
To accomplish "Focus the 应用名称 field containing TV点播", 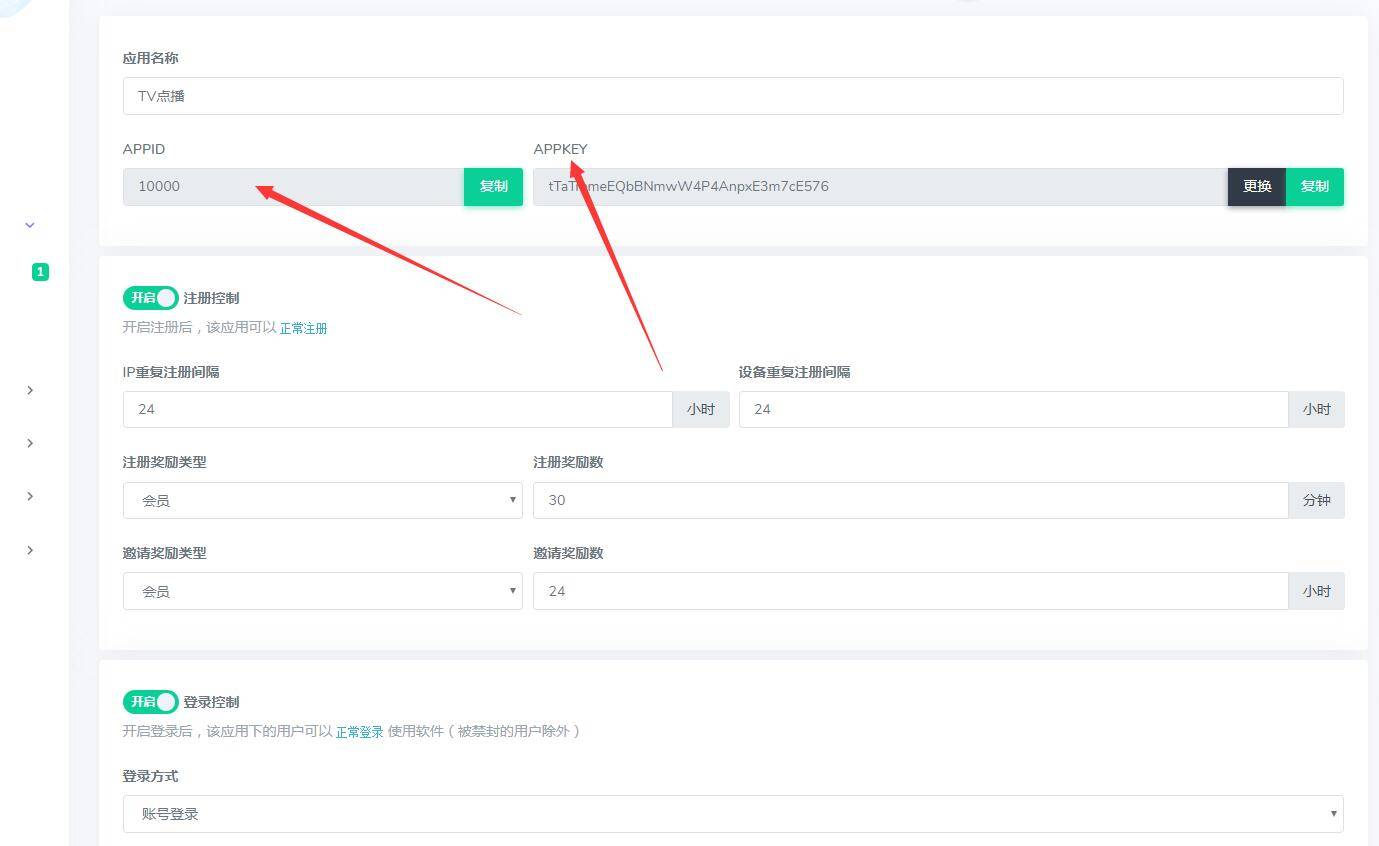I will click(x=733, y=96).
